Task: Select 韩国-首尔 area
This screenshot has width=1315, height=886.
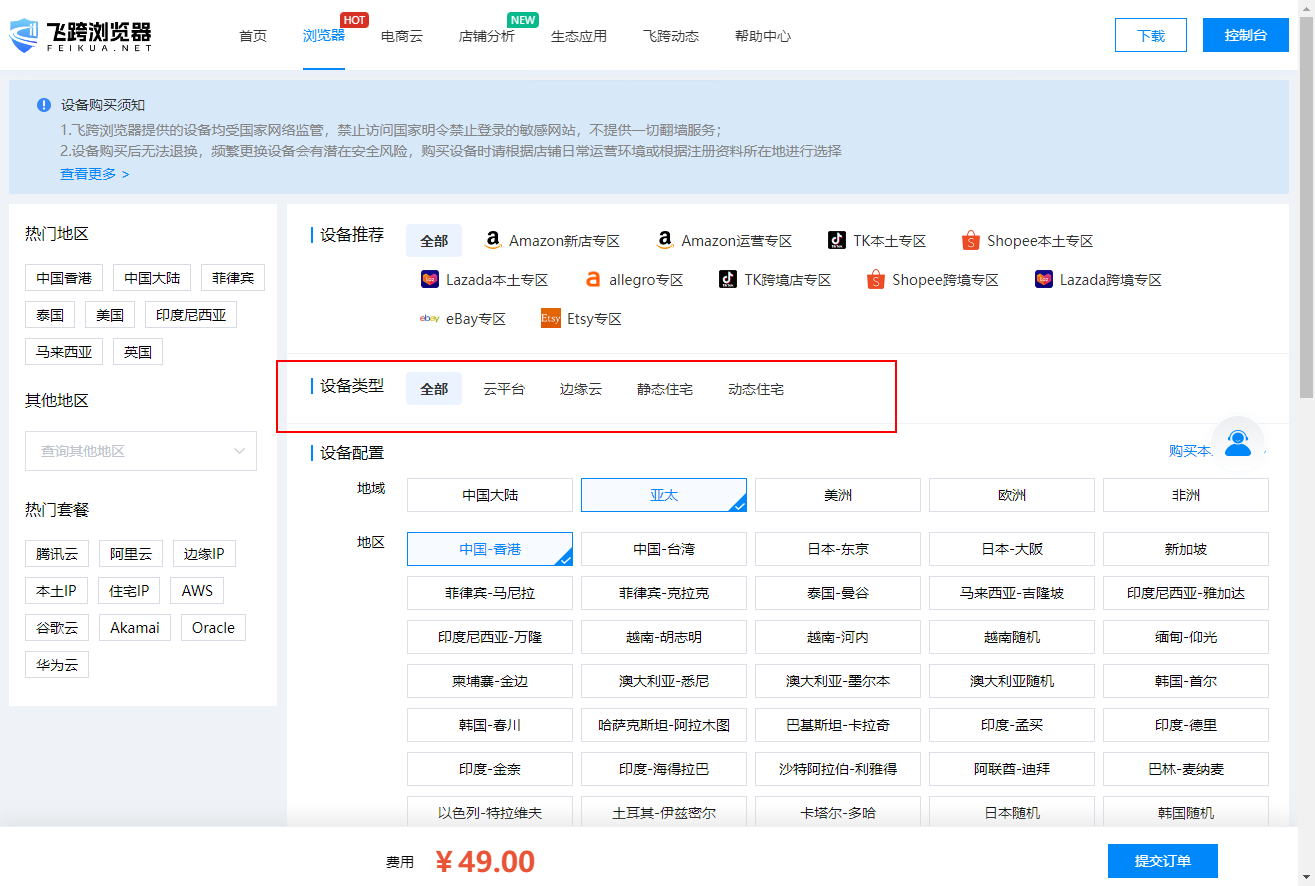Action: pyautogui.click(x=1186, y=681)
